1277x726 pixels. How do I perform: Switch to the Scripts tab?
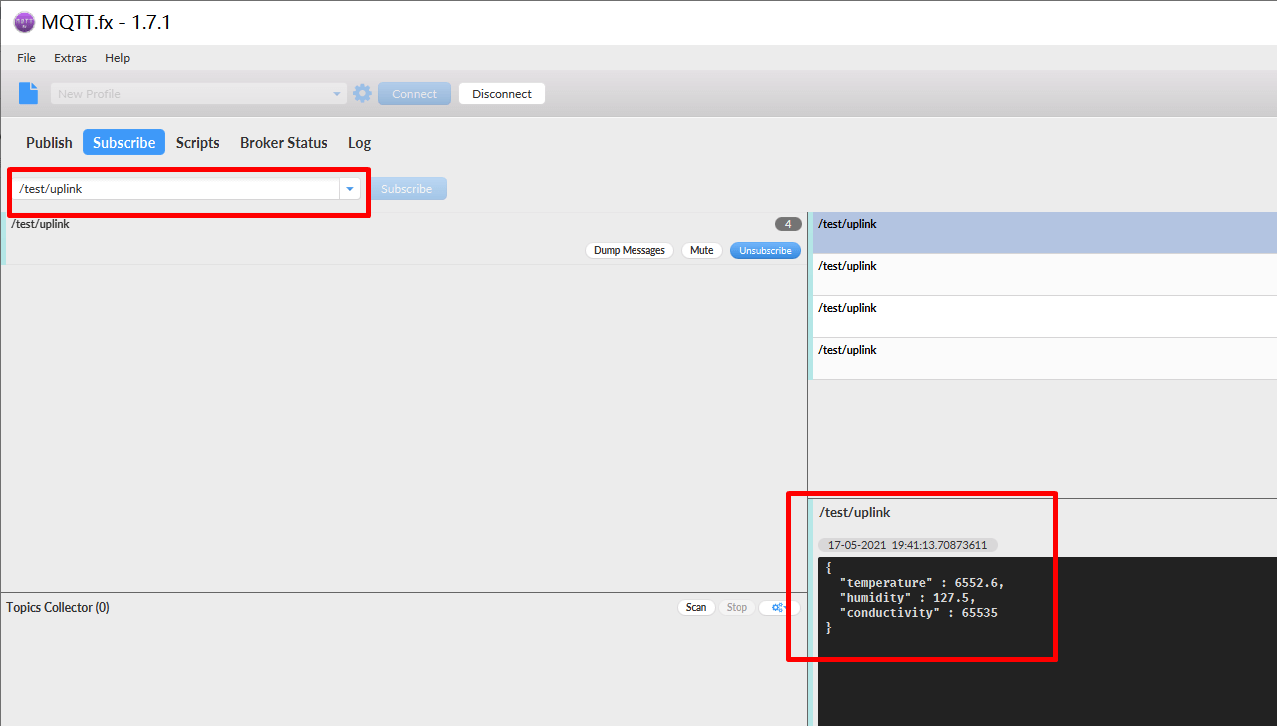click(197, 143)
